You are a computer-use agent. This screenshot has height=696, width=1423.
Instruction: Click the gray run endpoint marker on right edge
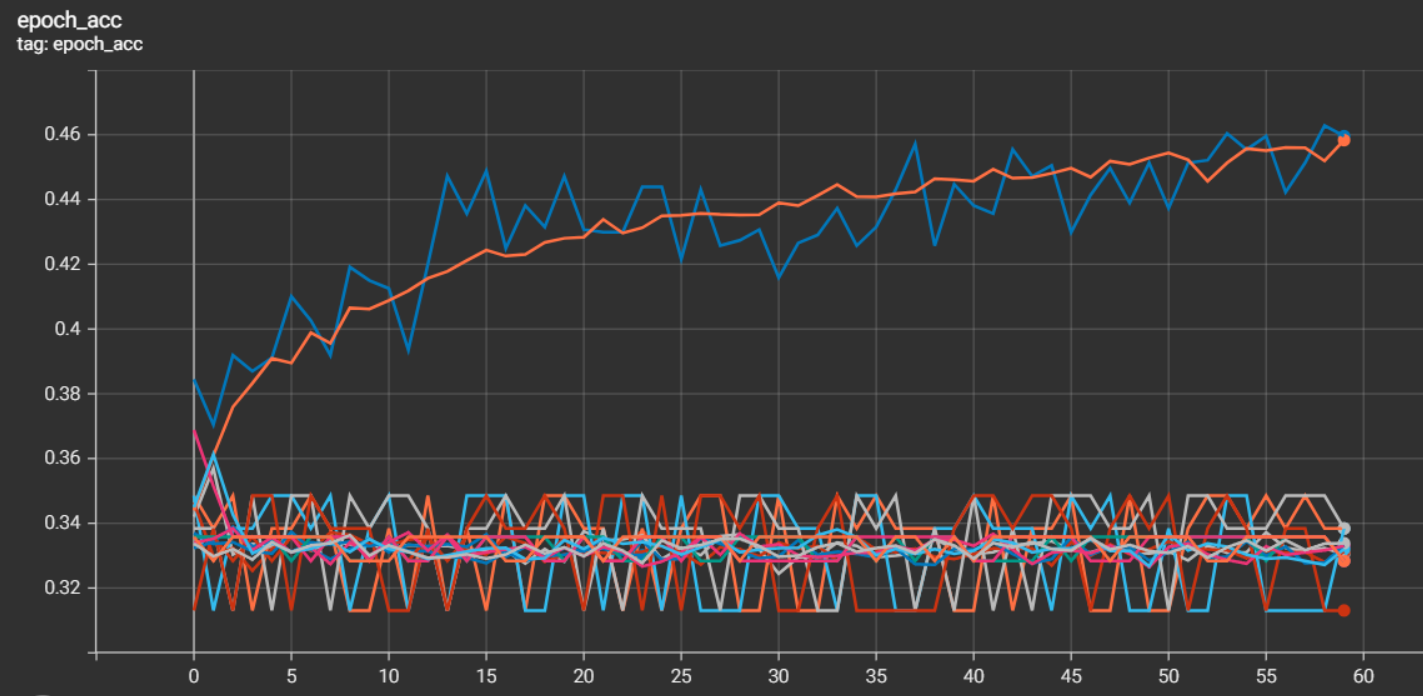coord(1345,527)
